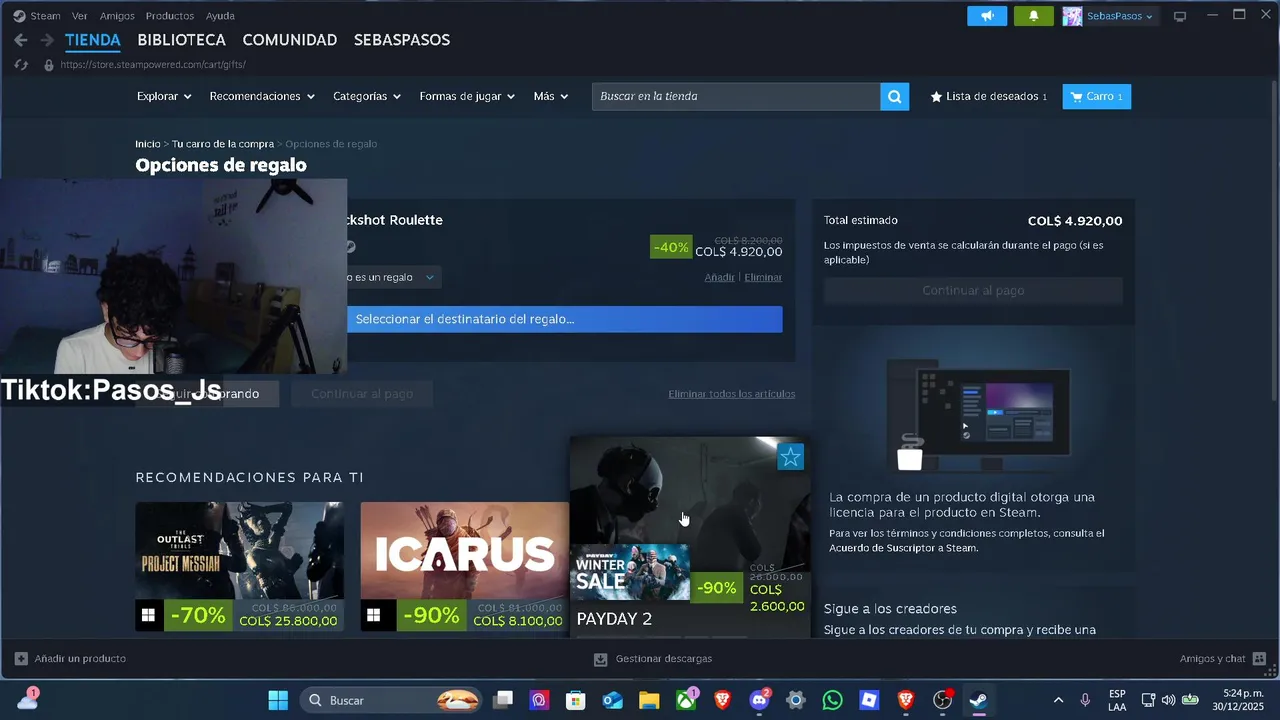Open the Productos menu

point(170,16)
